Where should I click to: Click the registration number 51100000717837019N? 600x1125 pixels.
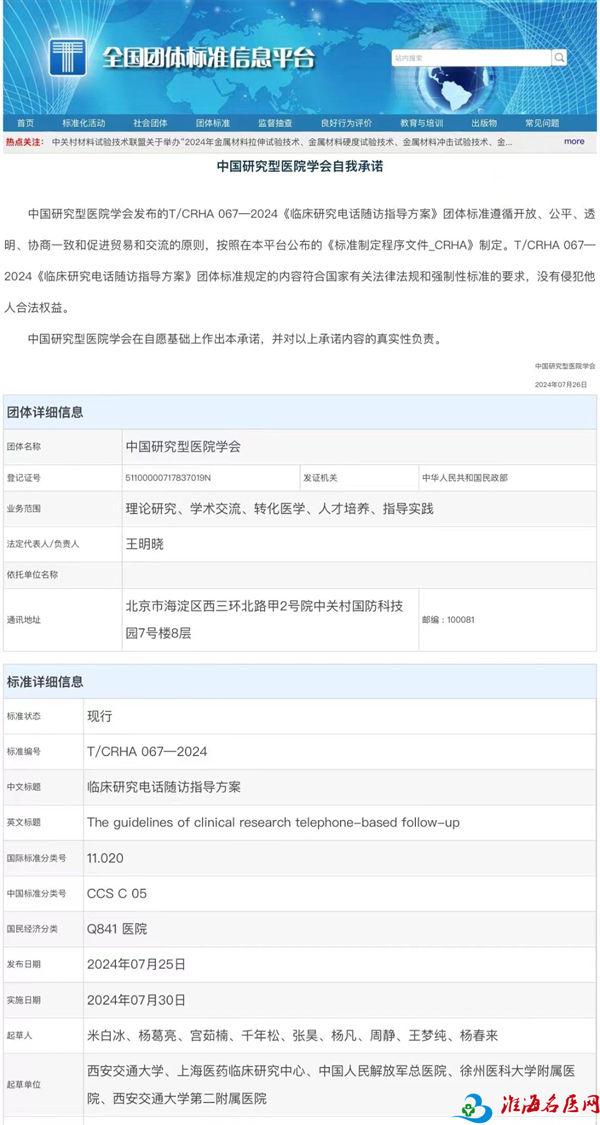[x=170, y=478]
